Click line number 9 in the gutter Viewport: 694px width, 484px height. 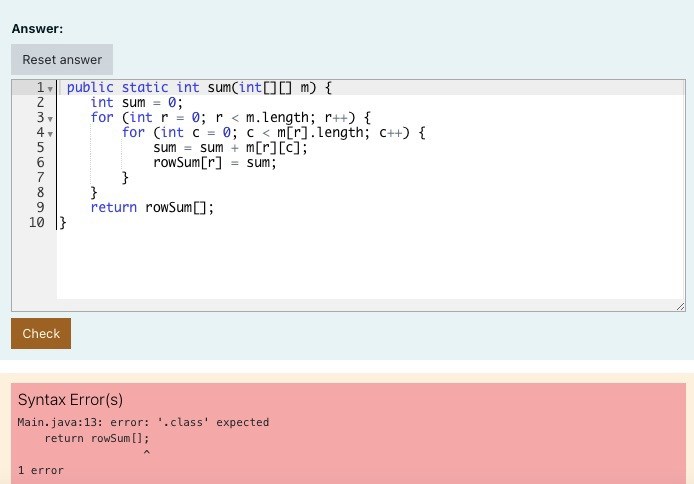tap(40, 207)
